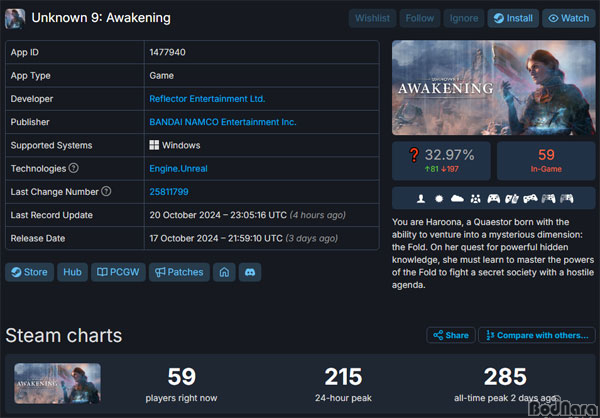600x418 pixels.
Task: Click the single-player person icon
Action: (x=421, y=199)
